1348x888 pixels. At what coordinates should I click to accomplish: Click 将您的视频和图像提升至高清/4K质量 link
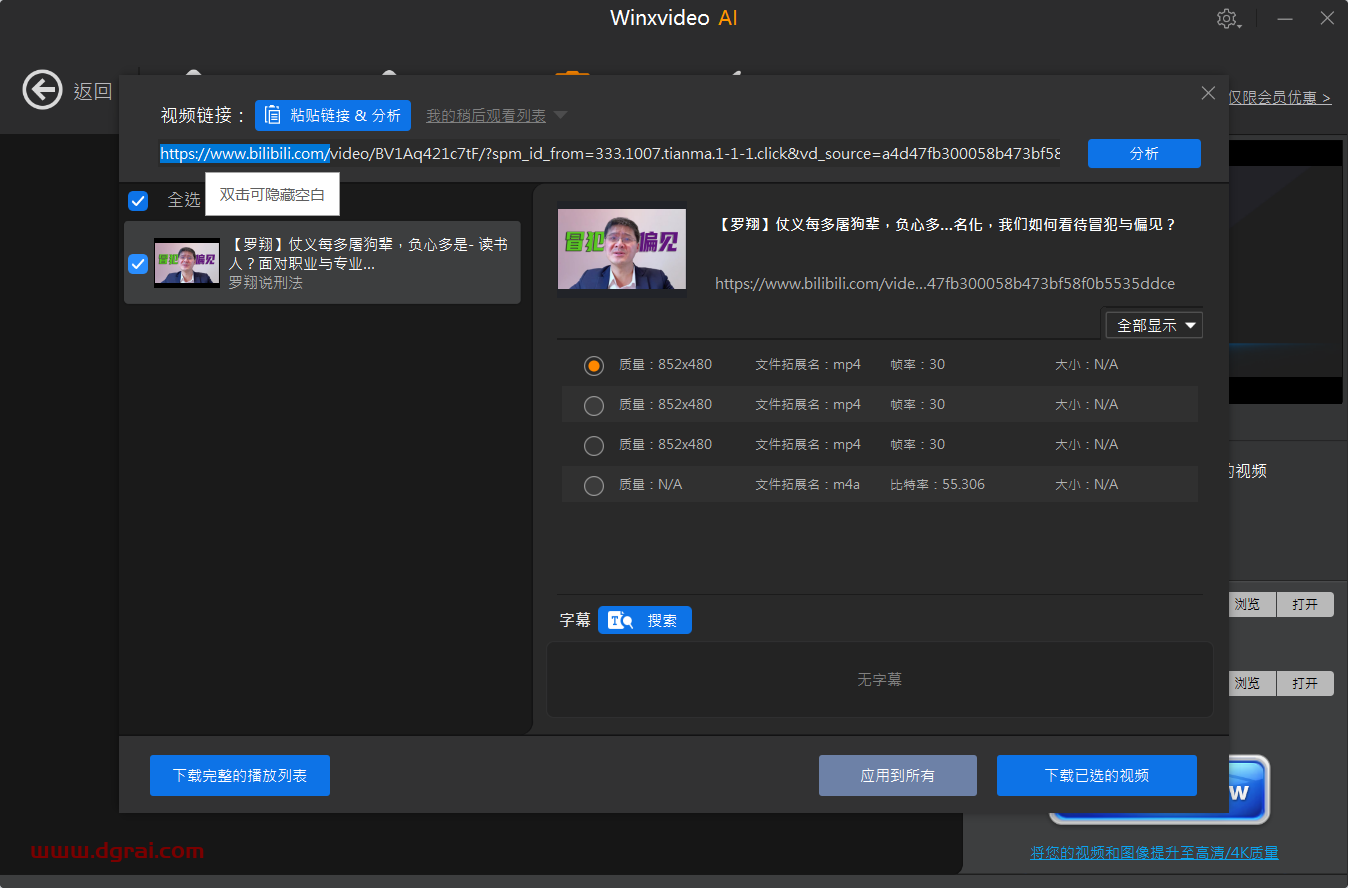click(1154, 853)
